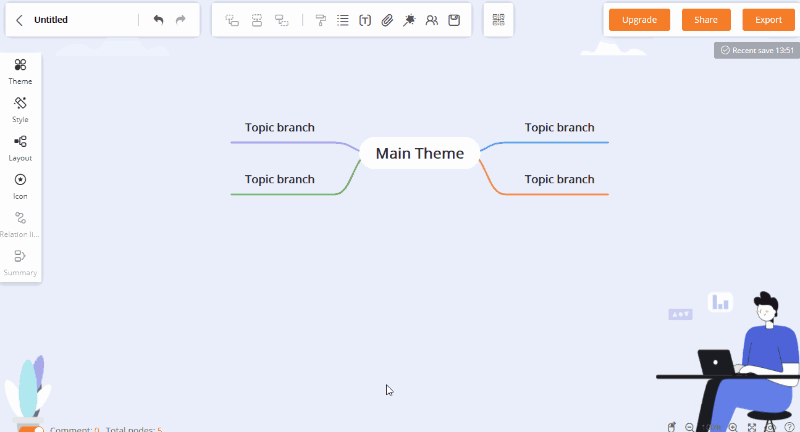Click the attachment paperclip icon

tap(387, 20)
